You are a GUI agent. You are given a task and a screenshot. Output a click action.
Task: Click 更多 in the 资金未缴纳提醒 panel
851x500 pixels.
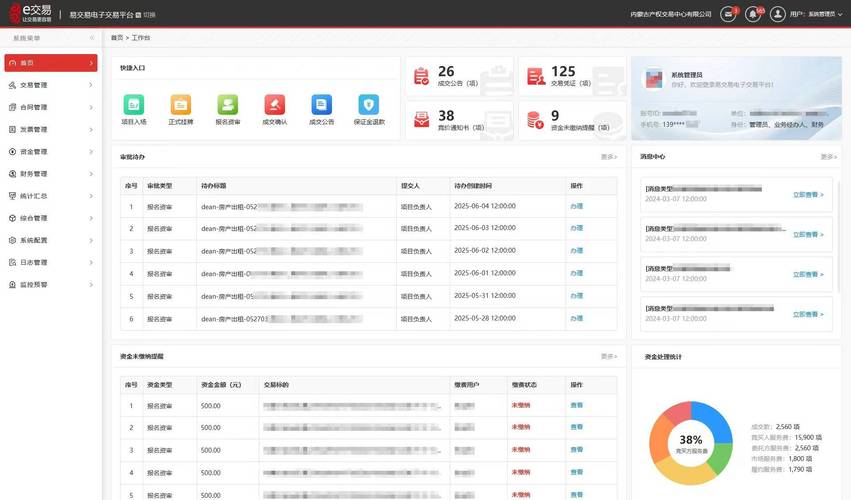[609, 357]
